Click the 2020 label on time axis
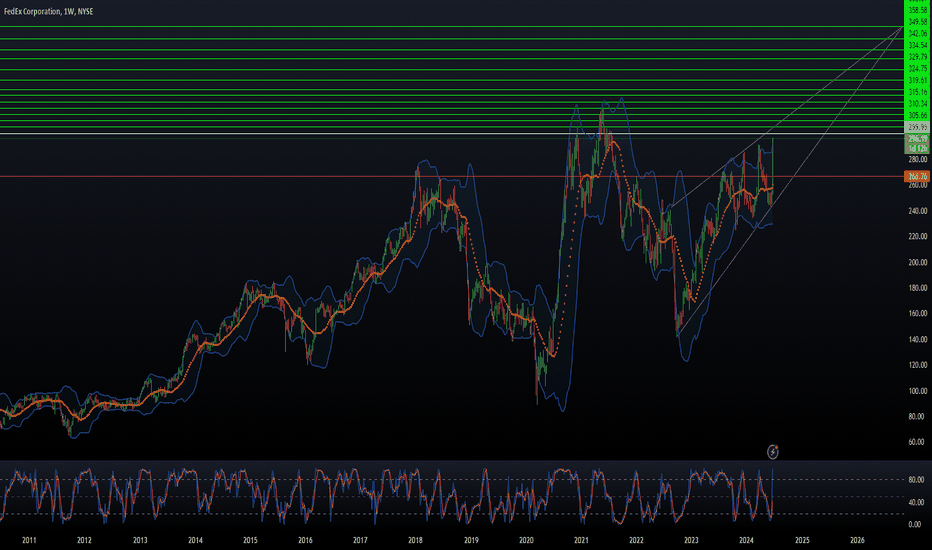This screenshot has width=932, height=550. 526,540
